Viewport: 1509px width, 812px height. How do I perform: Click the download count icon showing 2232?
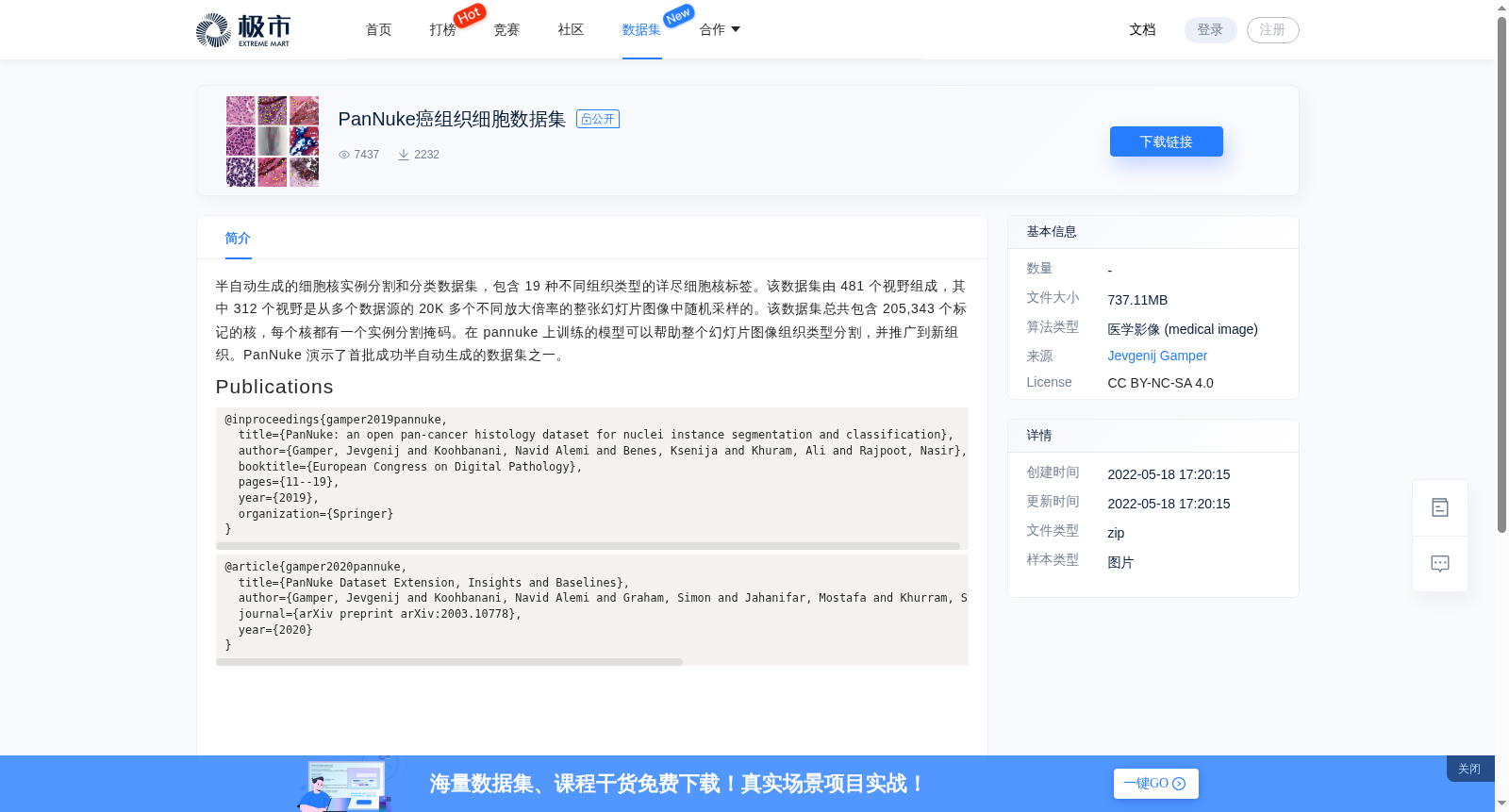tap(404, 155)
